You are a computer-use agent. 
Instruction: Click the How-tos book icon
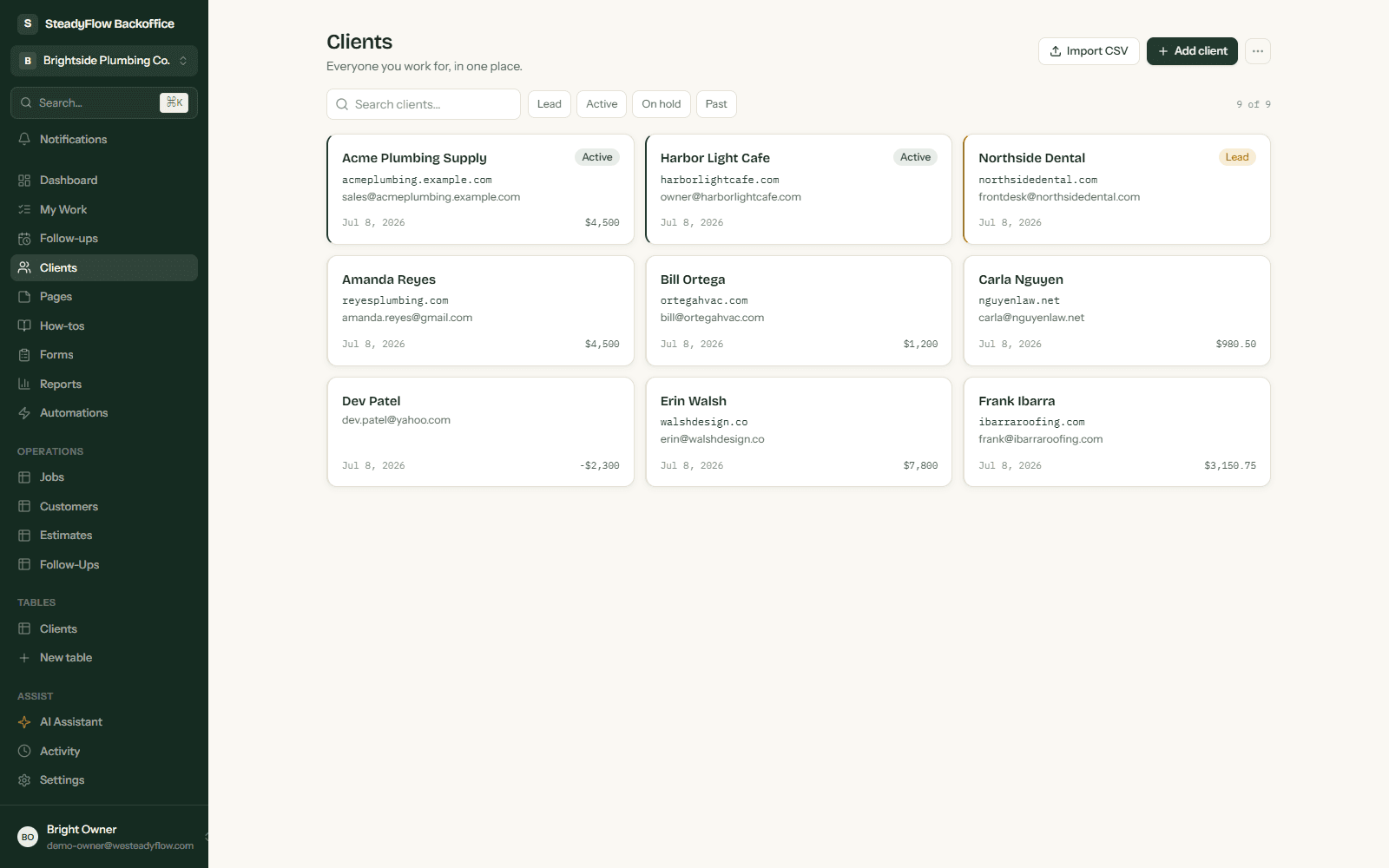coord(24,325)
